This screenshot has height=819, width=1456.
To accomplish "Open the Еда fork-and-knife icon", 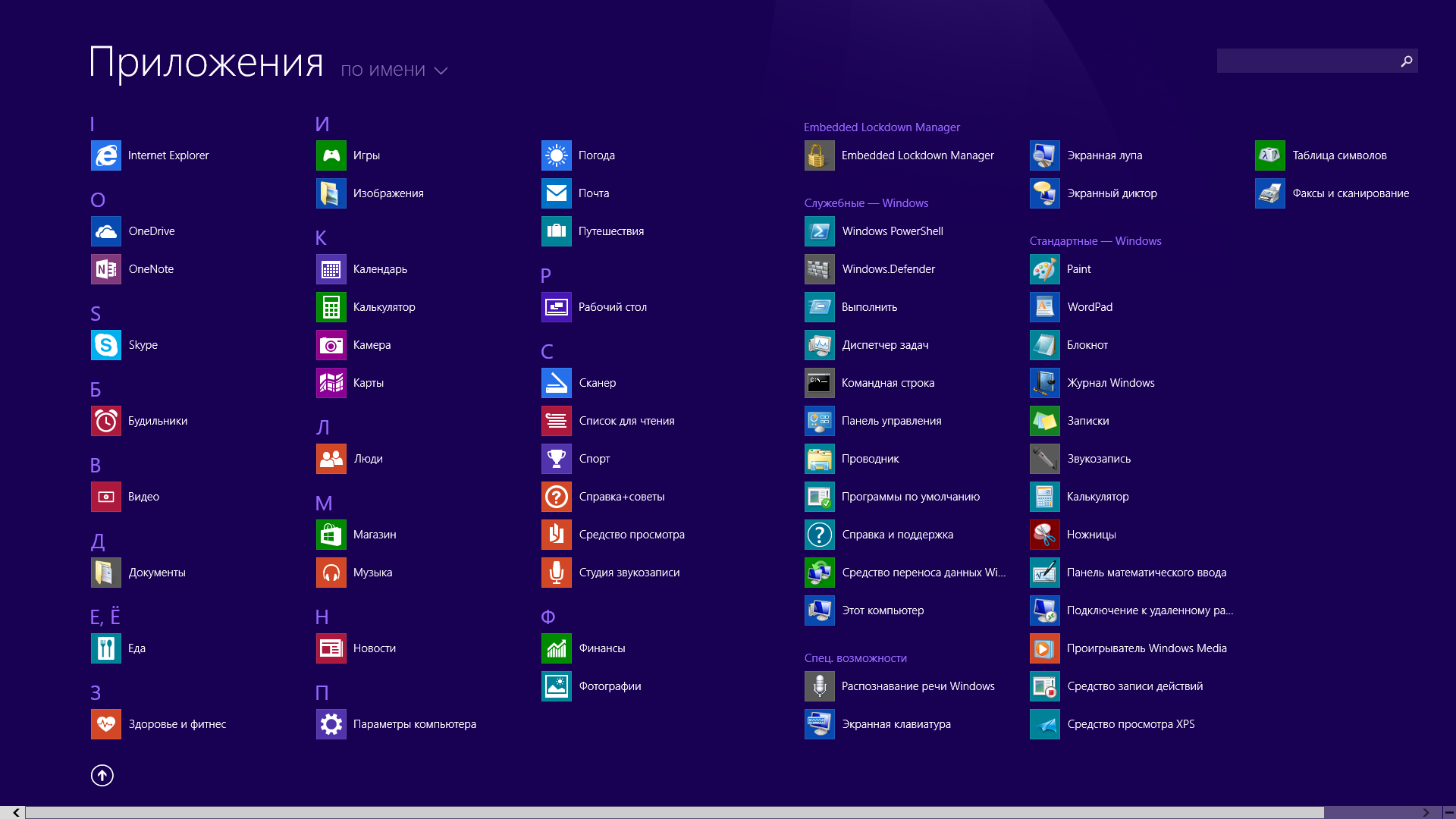I will tap(106, 648).
